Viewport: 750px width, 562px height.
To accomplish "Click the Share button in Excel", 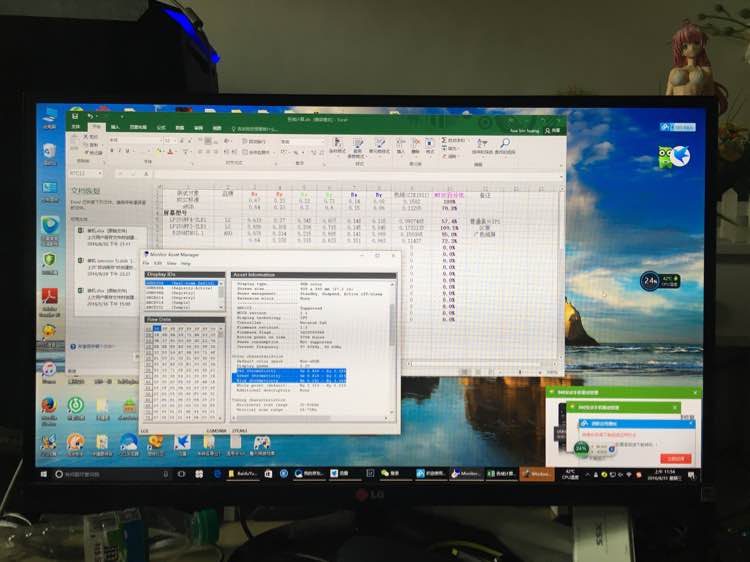I will (x=552, y=130).
